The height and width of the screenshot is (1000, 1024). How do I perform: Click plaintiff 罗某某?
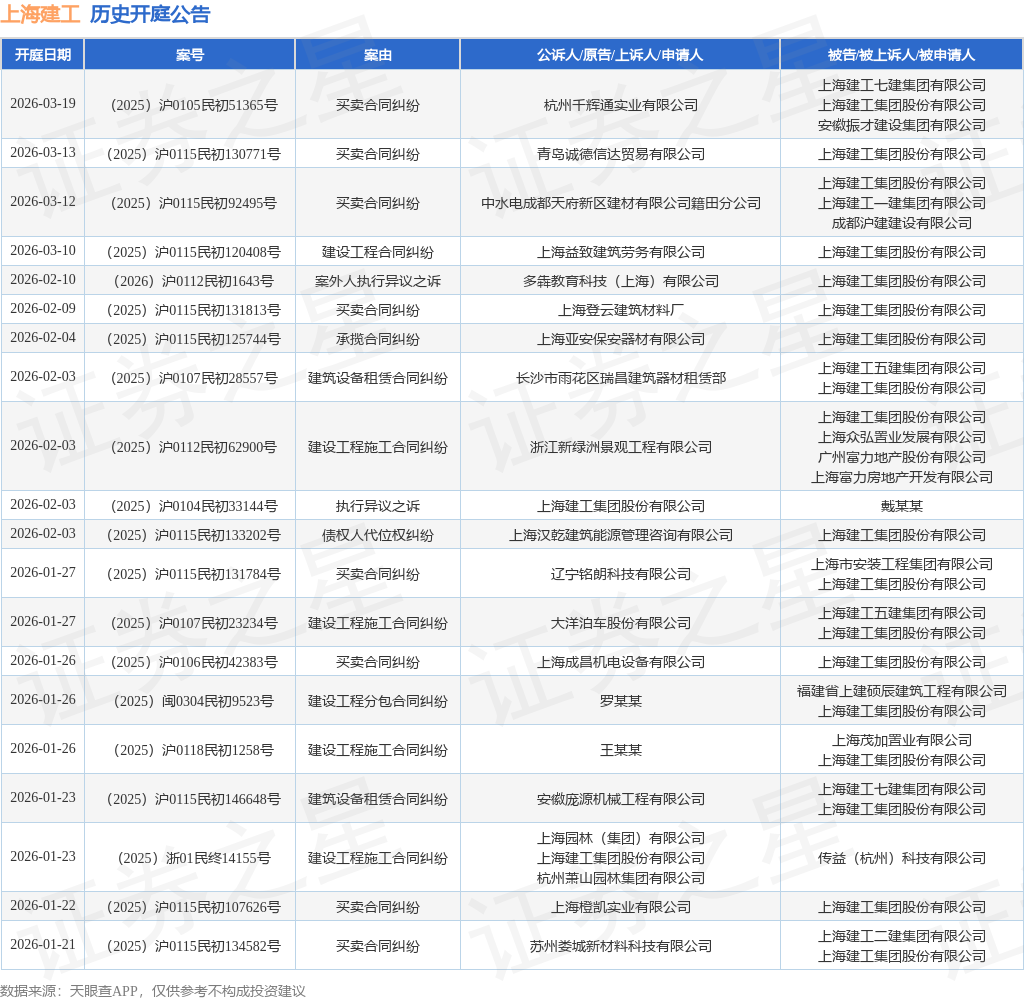(x=620, y=702)
